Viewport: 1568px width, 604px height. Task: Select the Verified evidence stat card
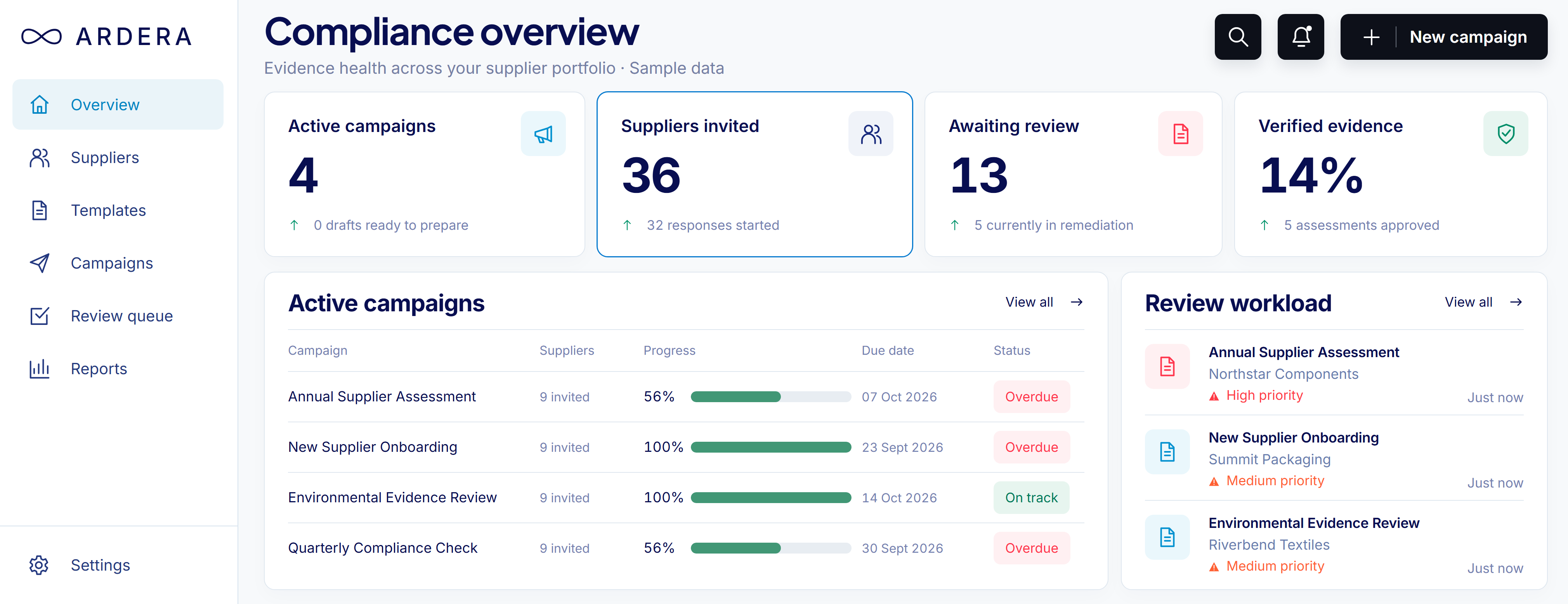pyautogui.click(x=1390, y=174)
